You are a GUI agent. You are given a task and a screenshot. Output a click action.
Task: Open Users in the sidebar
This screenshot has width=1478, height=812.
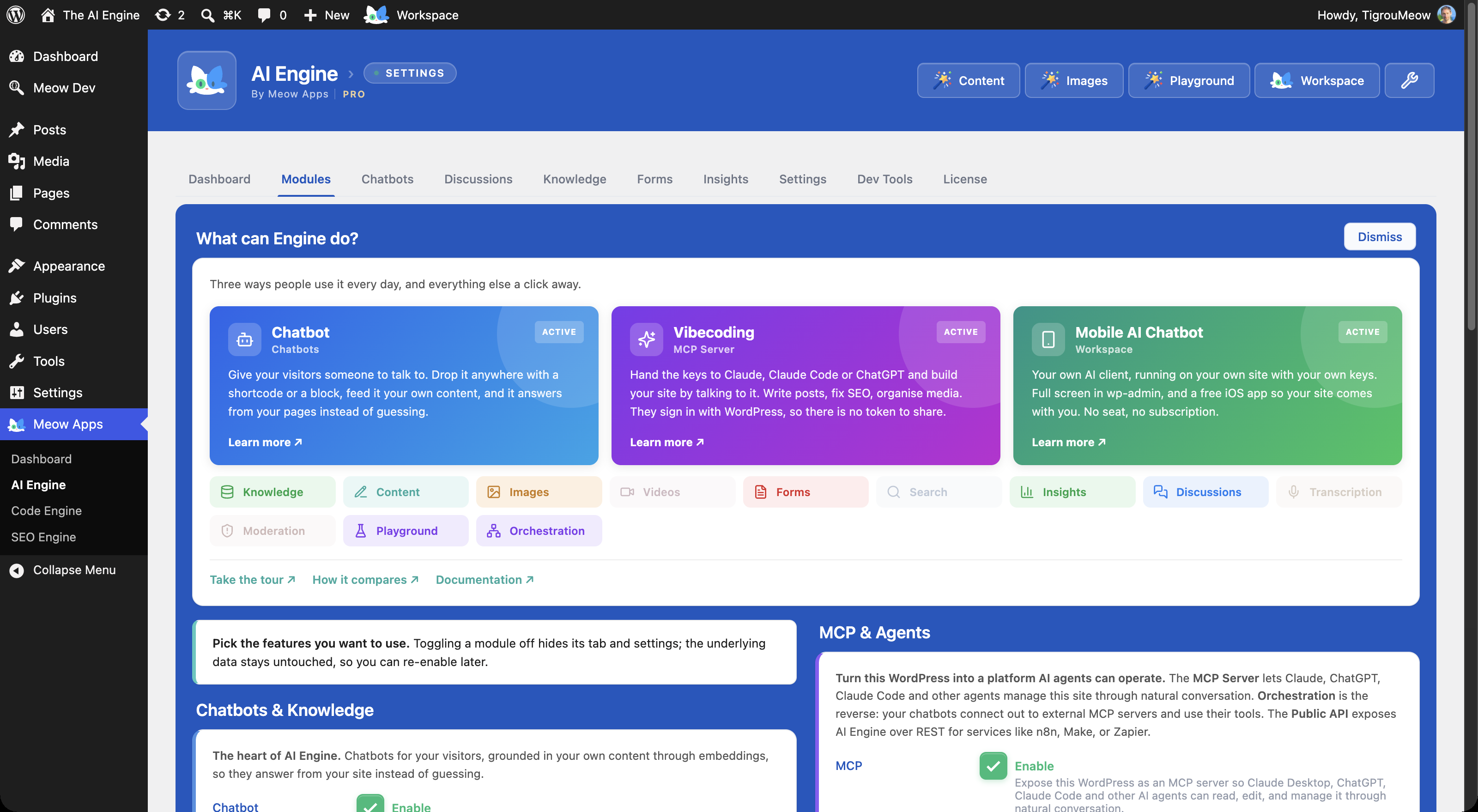click(x=73, y=329)
